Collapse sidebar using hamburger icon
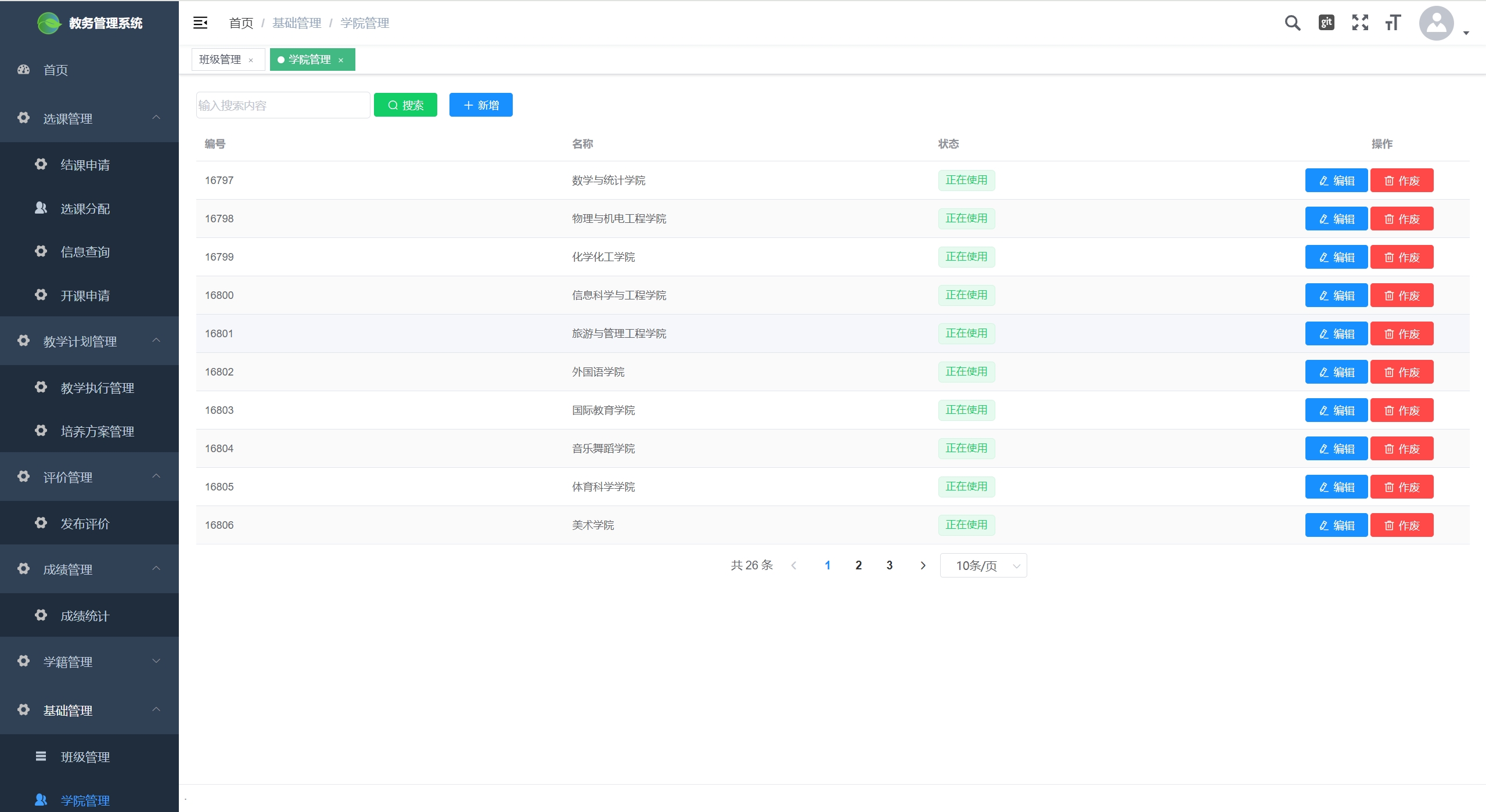This screenshot has height=812, width=1486. click(x=200, y=23)
